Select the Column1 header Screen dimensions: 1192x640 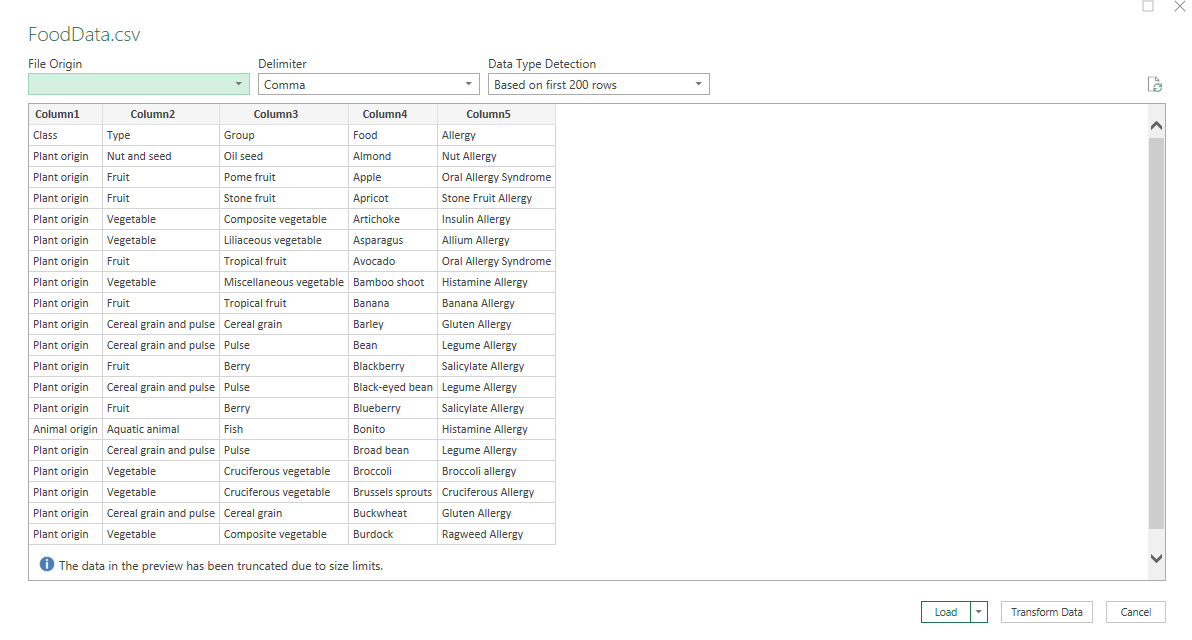tap(56, 114)
